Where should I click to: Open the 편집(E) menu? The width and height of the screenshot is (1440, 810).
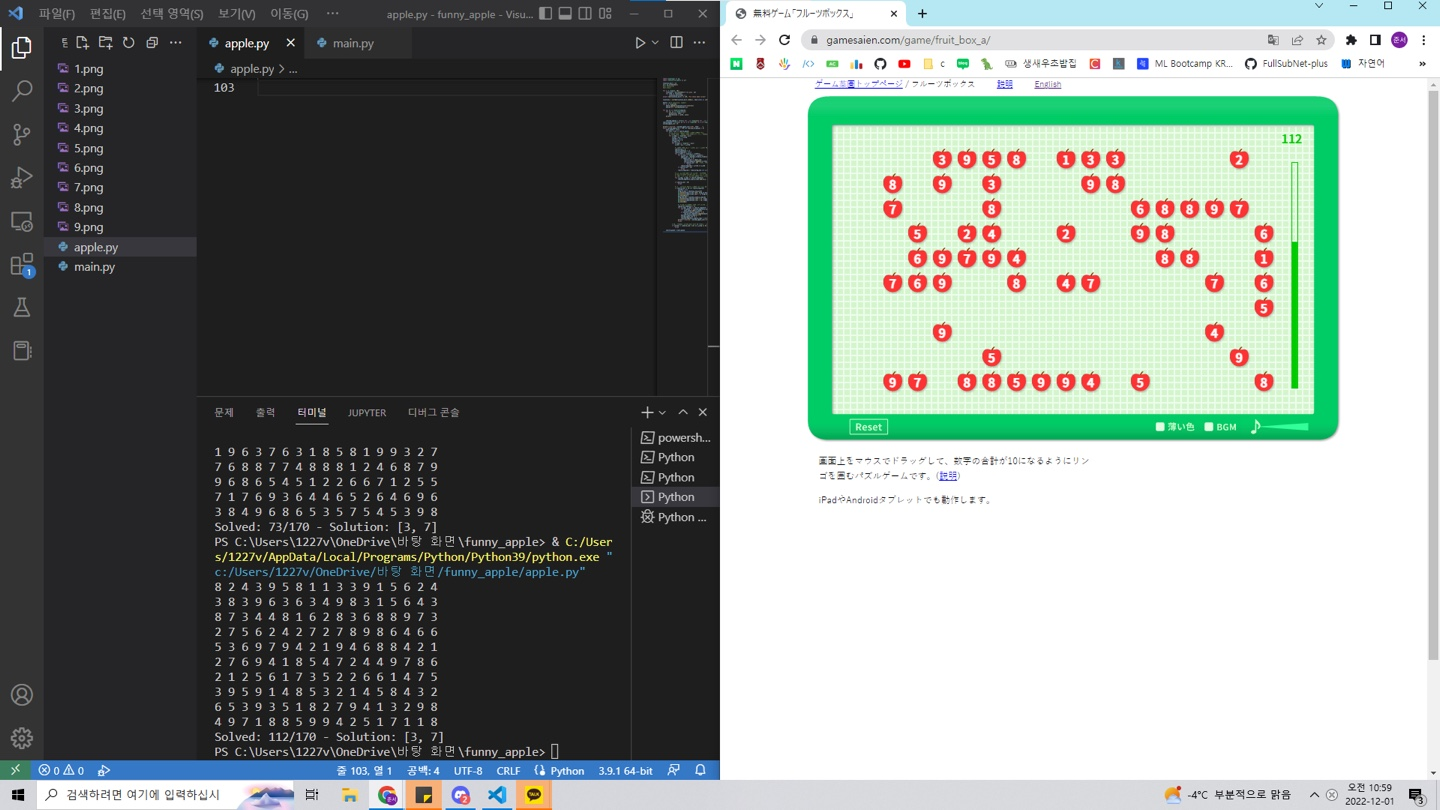108,14
